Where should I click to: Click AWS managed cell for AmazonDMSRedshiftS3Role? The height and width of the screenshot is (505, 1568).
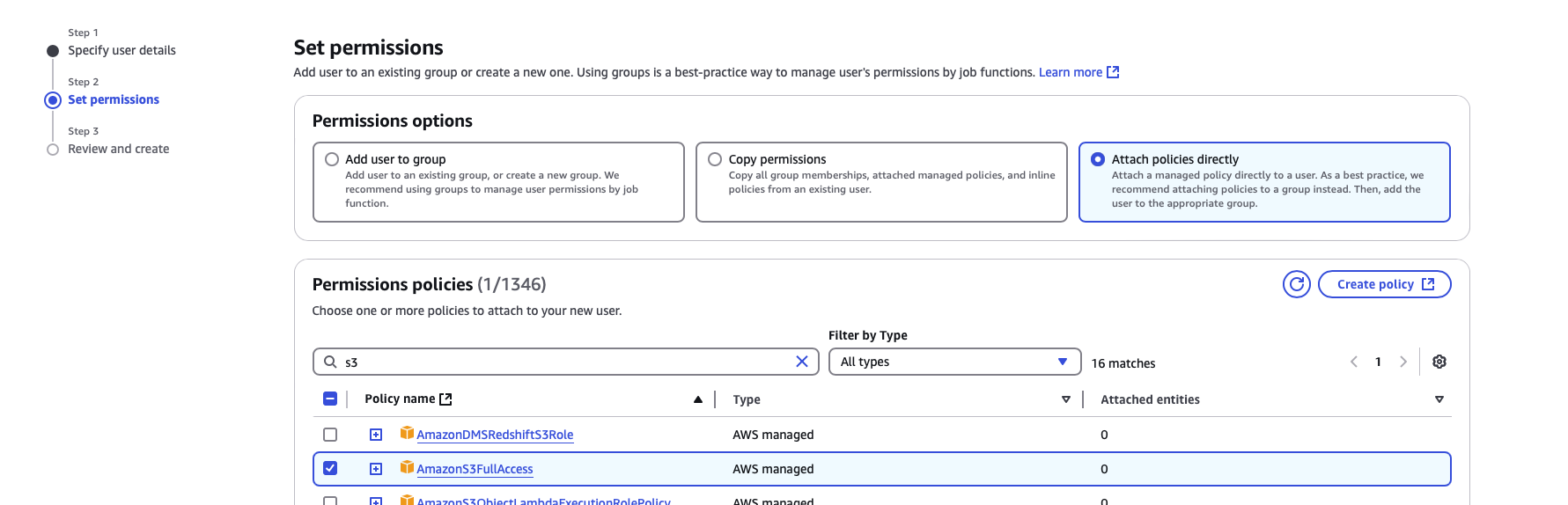click(x=773, y=435)
